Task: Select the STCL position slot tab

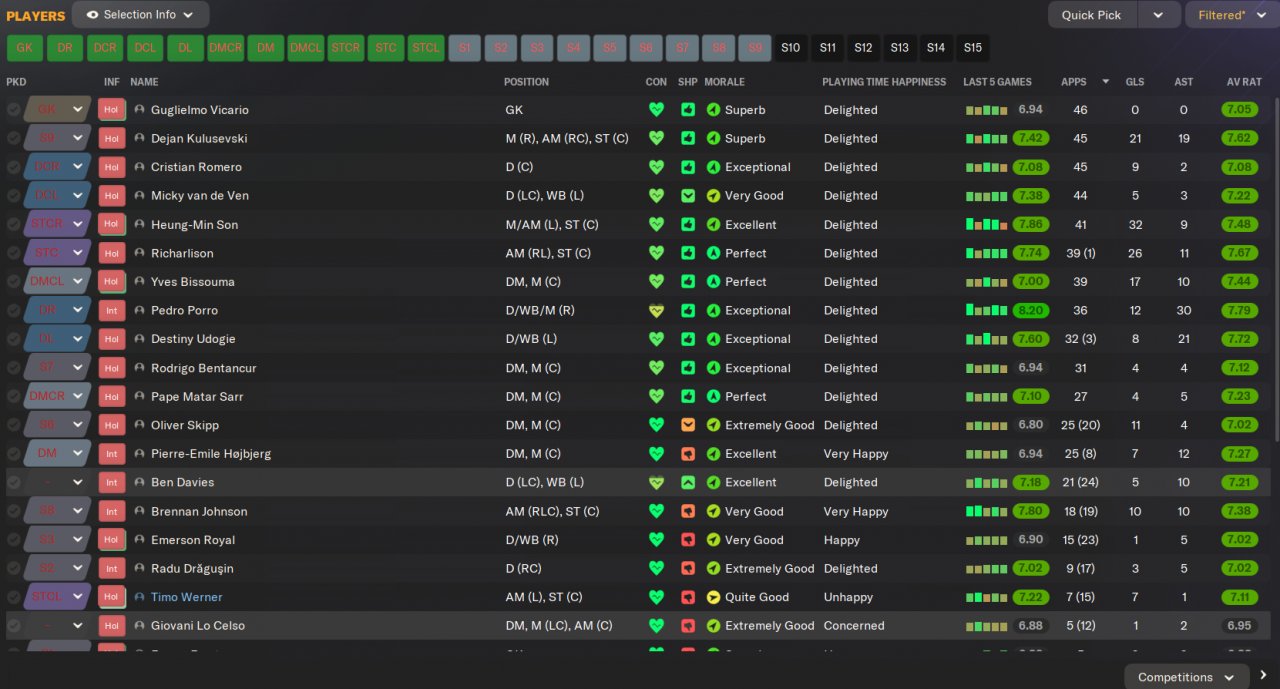Action: (426, 48)
